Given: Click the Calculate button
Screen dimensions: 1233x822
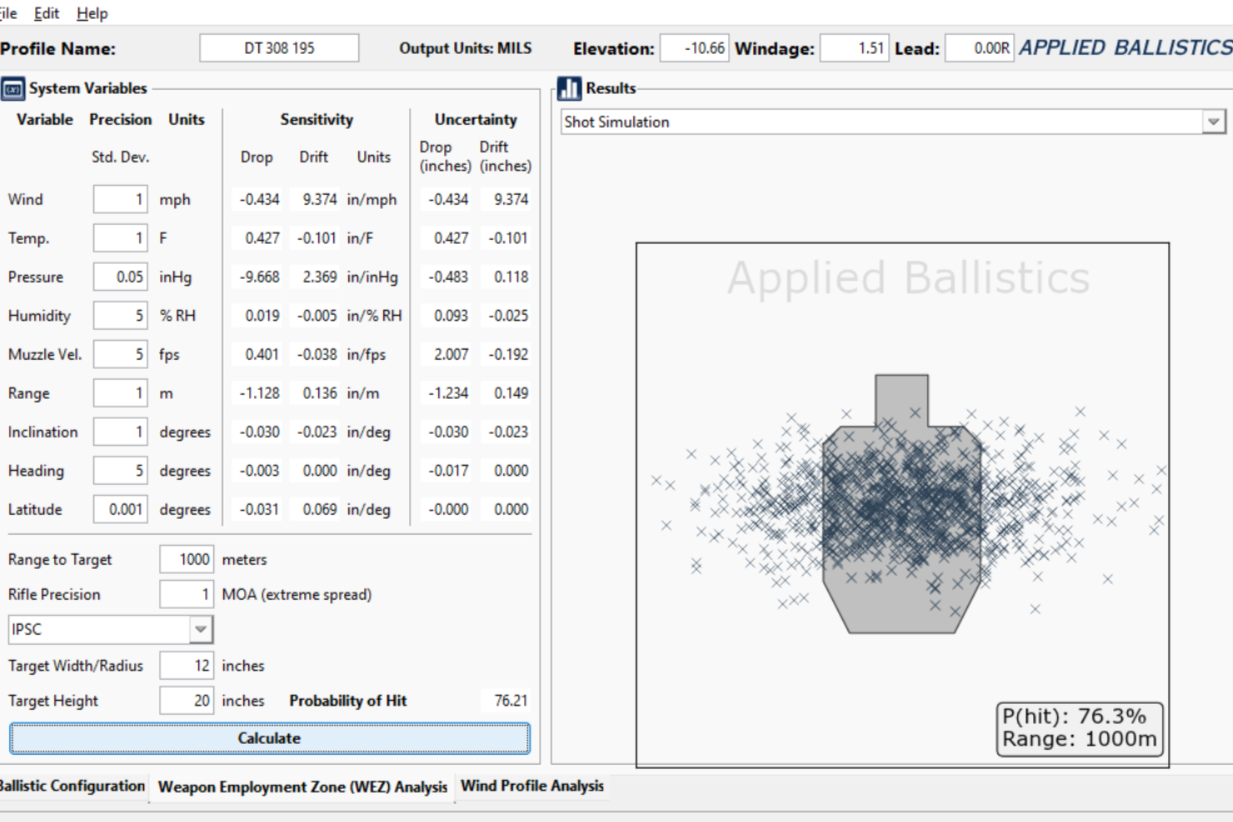Looking at the screenshot, I should [269, 738].
